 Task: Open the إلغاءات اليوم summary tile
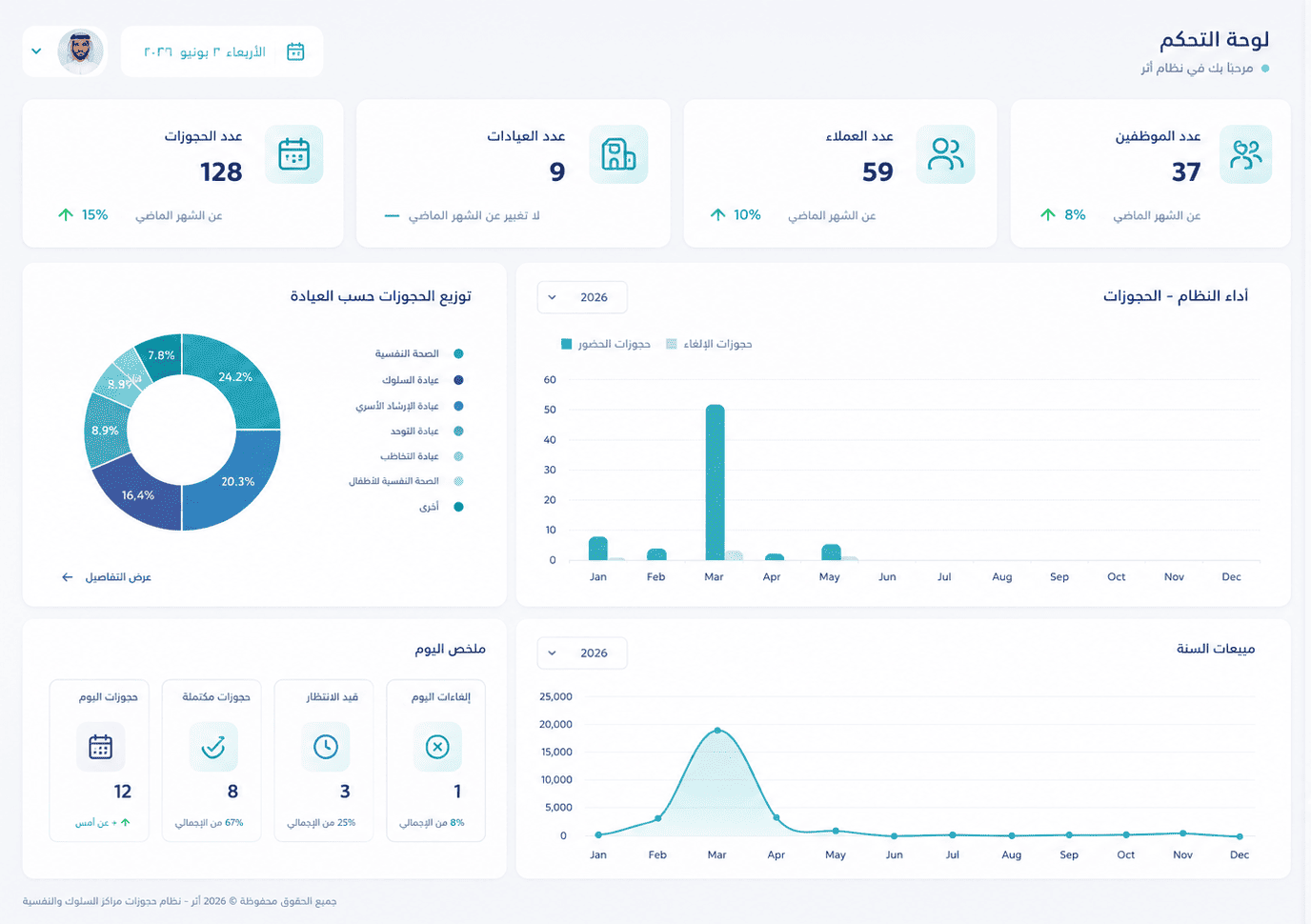coord(436,760)
